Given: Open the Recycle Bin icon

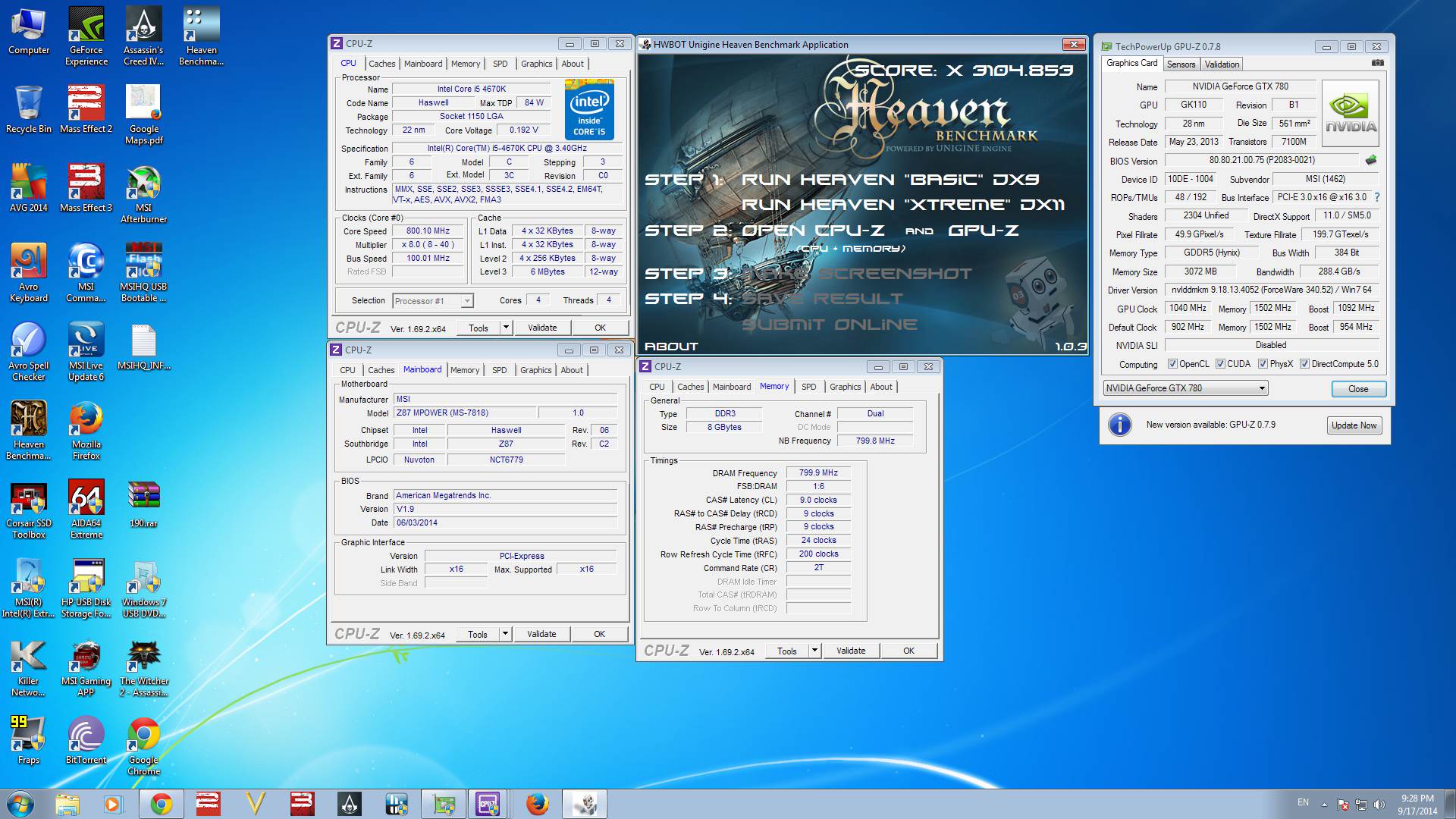Looking at the screenshot, I should pyautogui.click(x=29, y=109).
